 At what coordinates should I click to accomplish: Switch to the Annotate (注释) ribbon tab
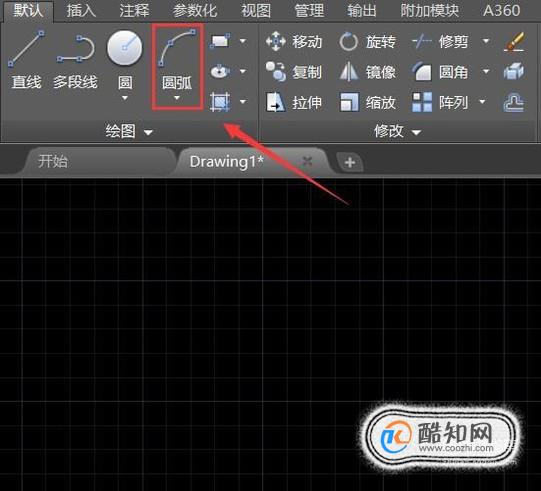click(x=135, y=10)
